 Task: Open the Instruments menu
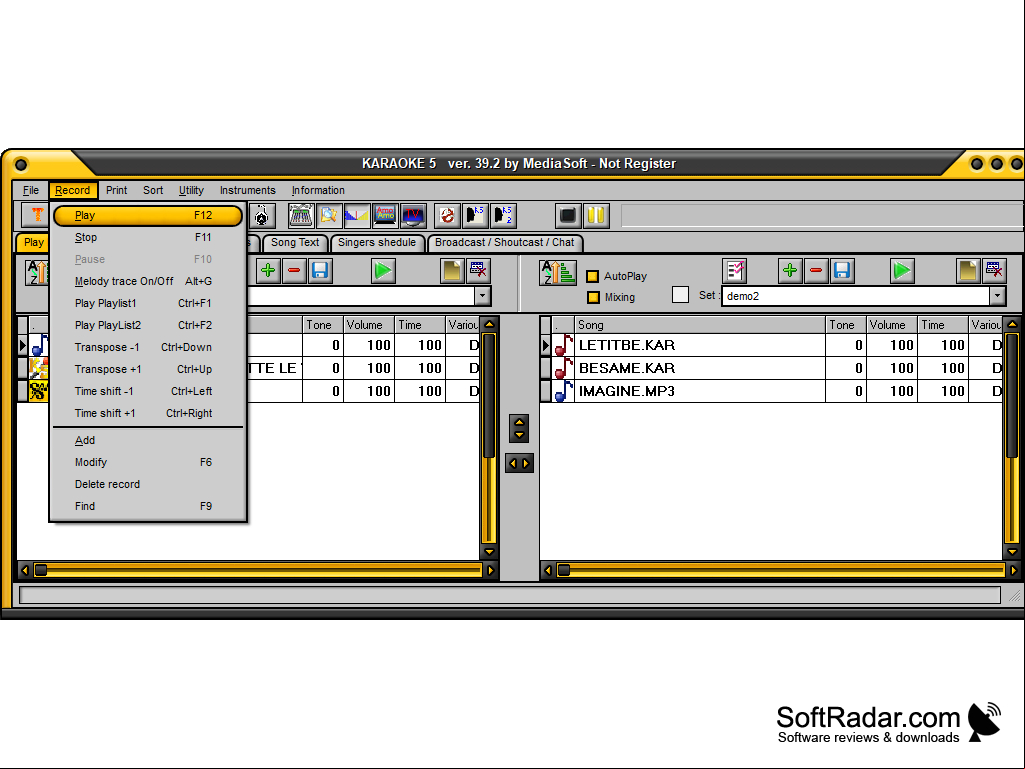click(248, 190)
